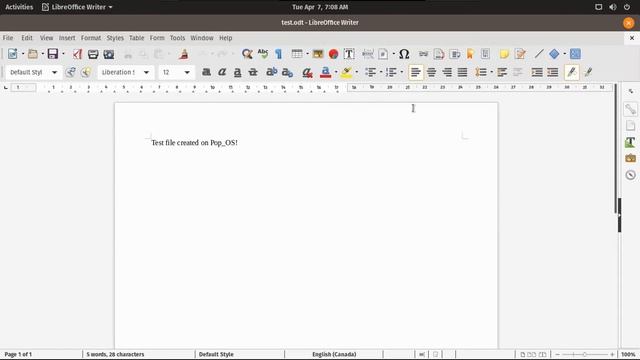The height and width of the screenshot is (360, 640).
Task: Adjust the zoom slider in status bar
Action: coord(584,354)
